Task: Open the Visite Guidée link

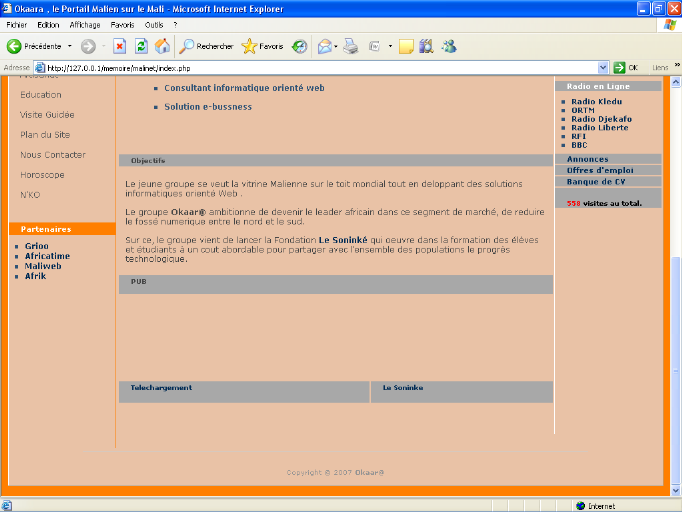Action: [47, 115]
